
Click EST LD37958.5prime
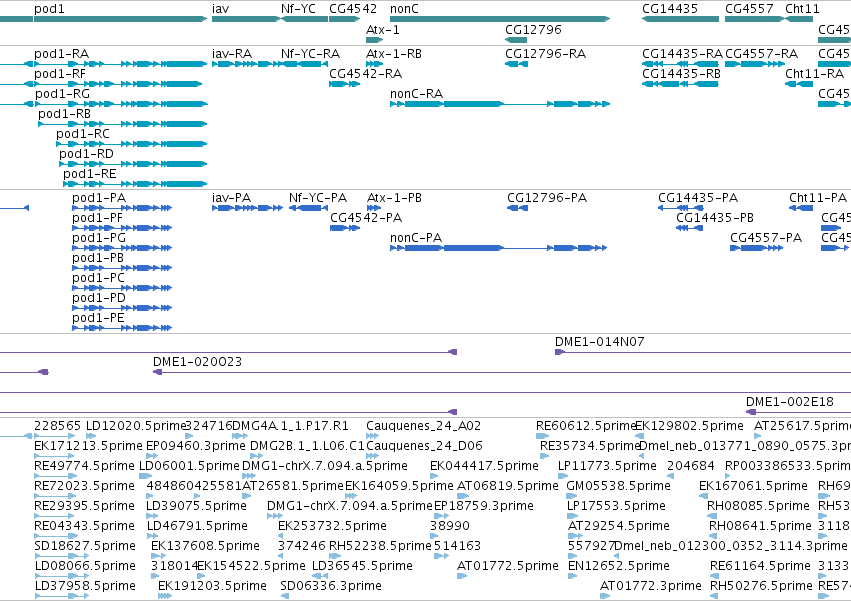[x=85, y=586]
